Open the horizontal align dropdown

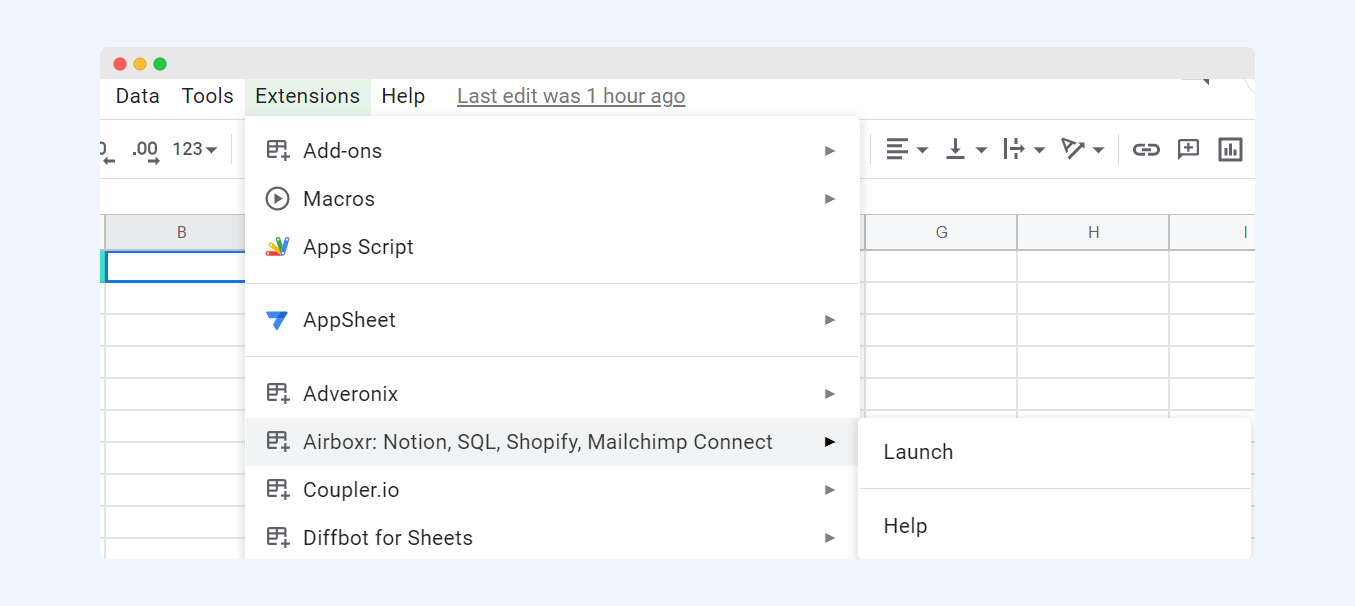pos(907,150)
